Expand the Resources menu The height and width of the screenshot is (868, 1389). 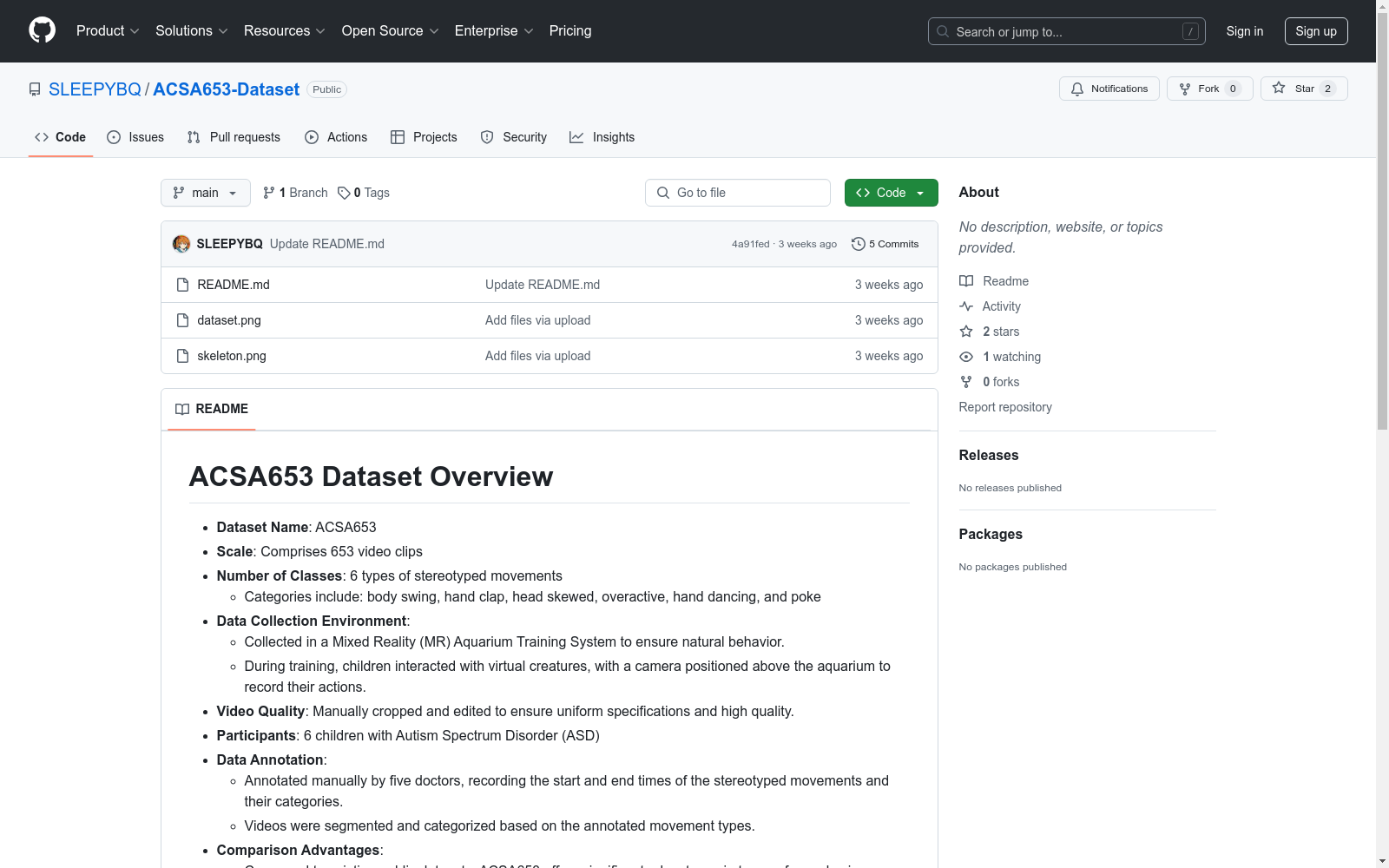[284, 30]
